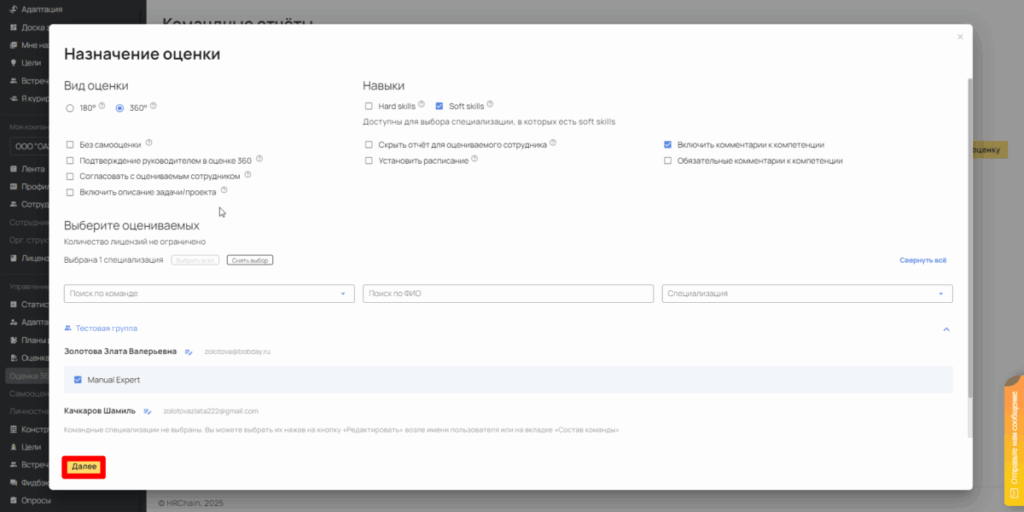Collapse the Тестовая группа section chevron
The image size is (1024, 512).
pyautogui.click(x=946, y=328)
